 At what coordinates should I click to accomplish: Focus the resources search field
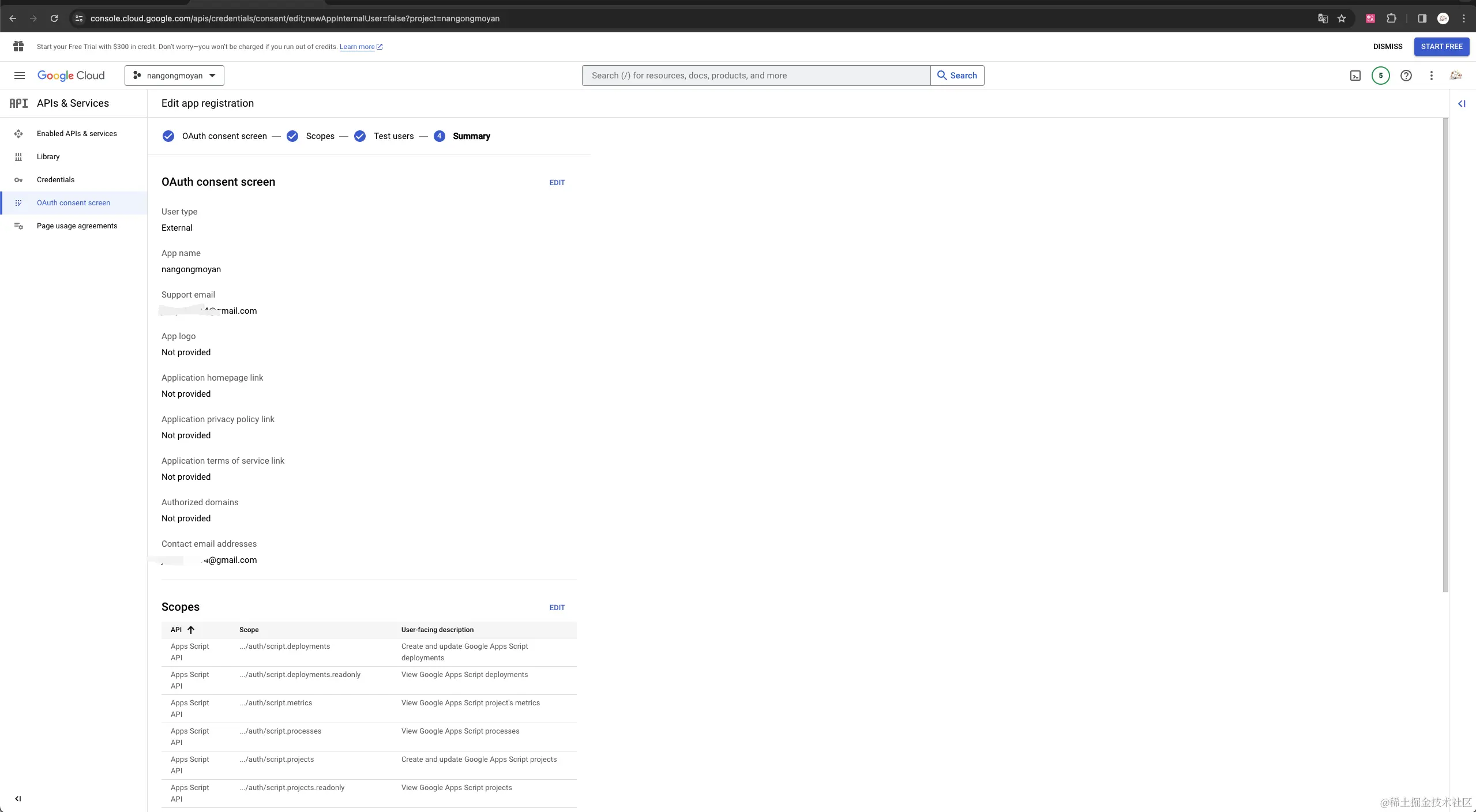[756, 76]
